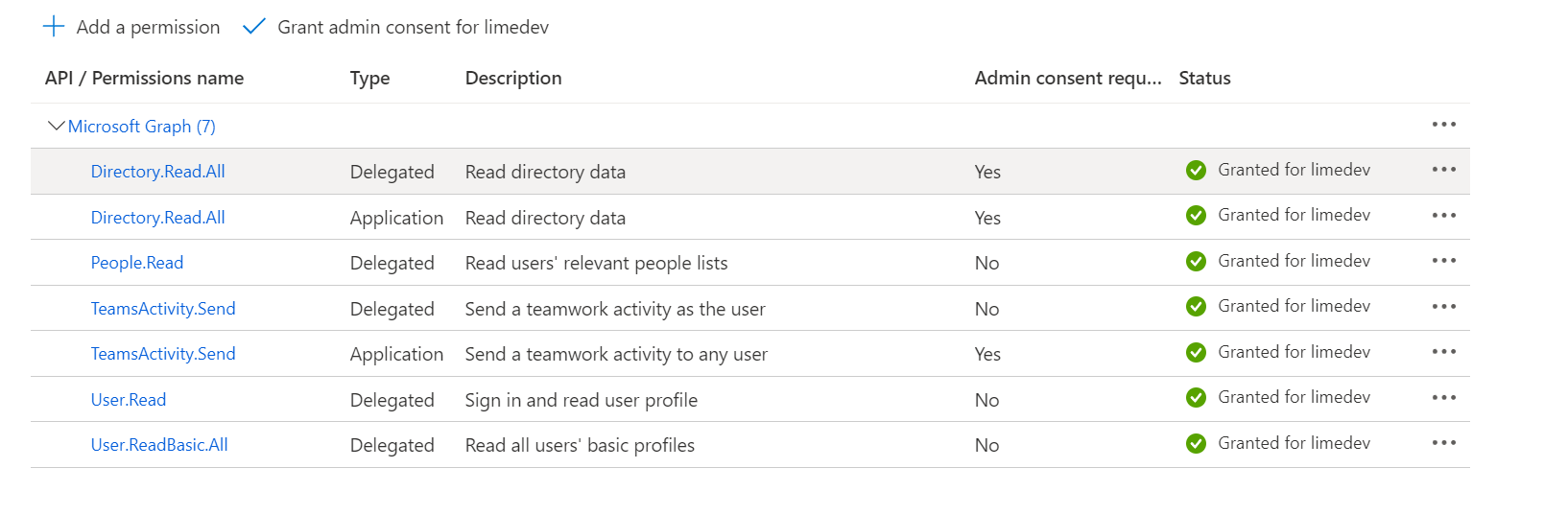
Task: Open more options for Microsoft Graph group
Action: (1443, 125)
